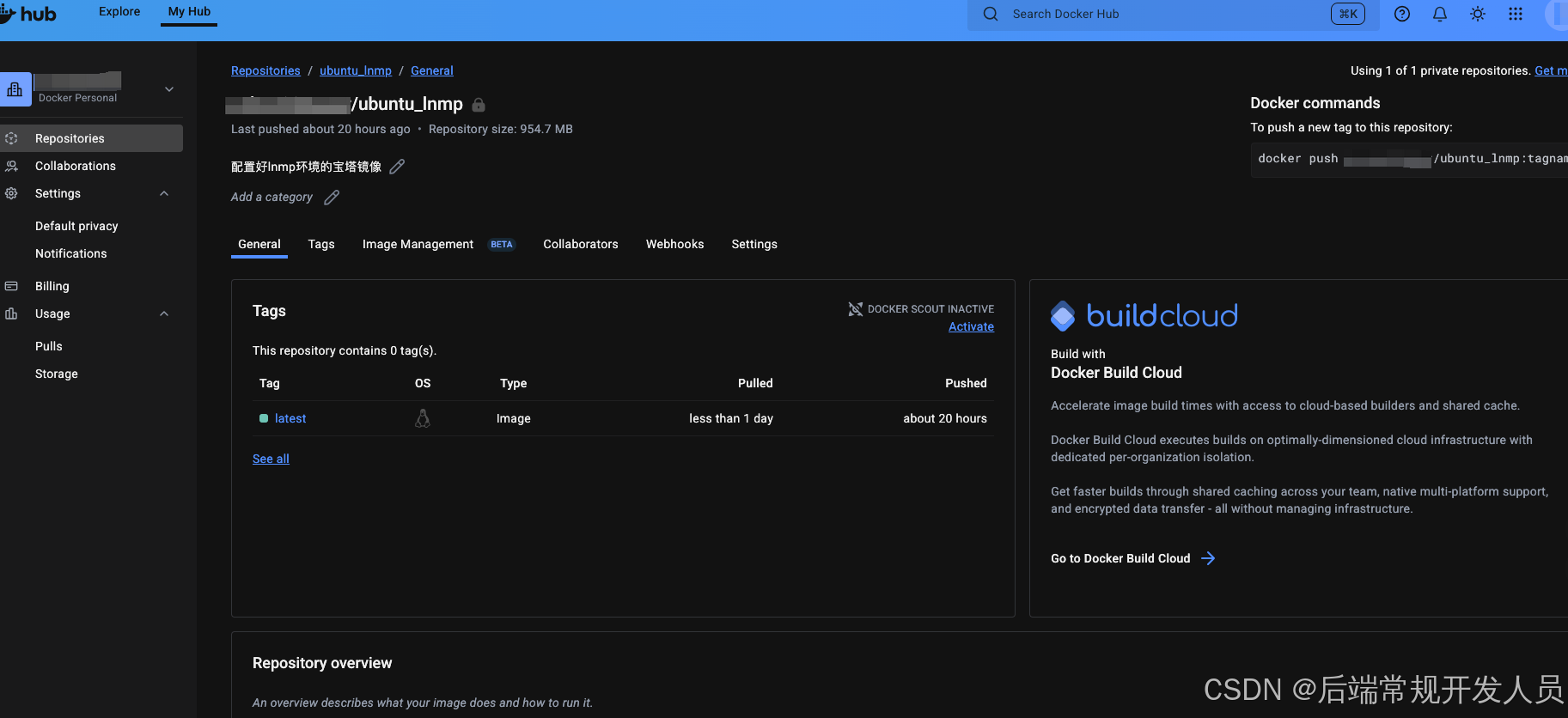This screenshot has width=1568, height=718.
Task: Click the private lock icon beside ubuntu_lnmp
Action: (x=479, y=105)
